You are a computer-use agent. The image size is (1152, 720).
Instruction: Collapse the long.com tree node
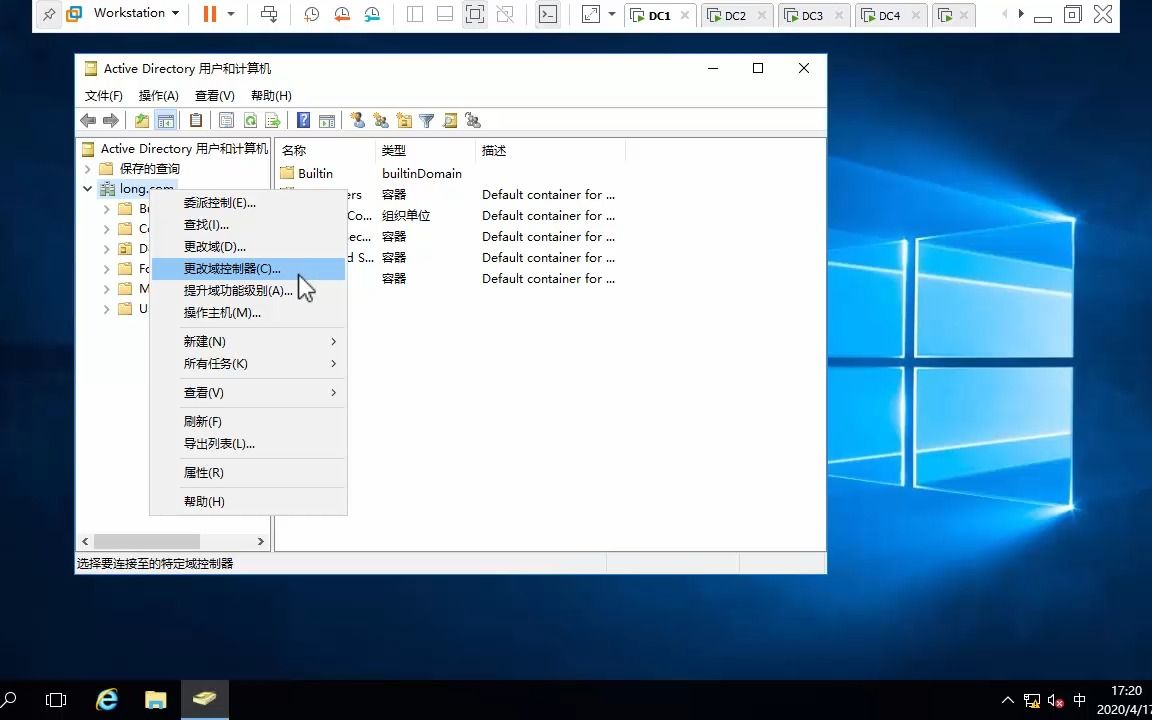tap(87, 189)
